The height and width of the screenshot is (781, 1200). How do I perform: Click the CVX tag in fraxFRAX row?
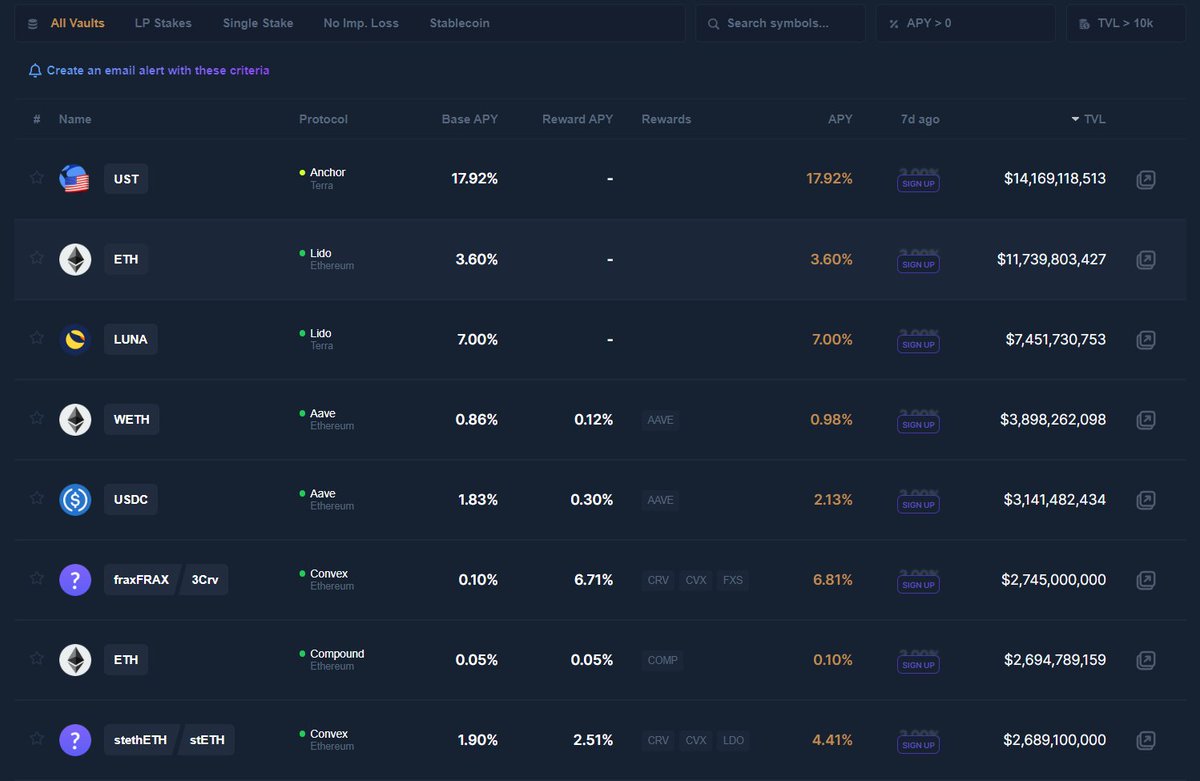[x=696, y=580]
